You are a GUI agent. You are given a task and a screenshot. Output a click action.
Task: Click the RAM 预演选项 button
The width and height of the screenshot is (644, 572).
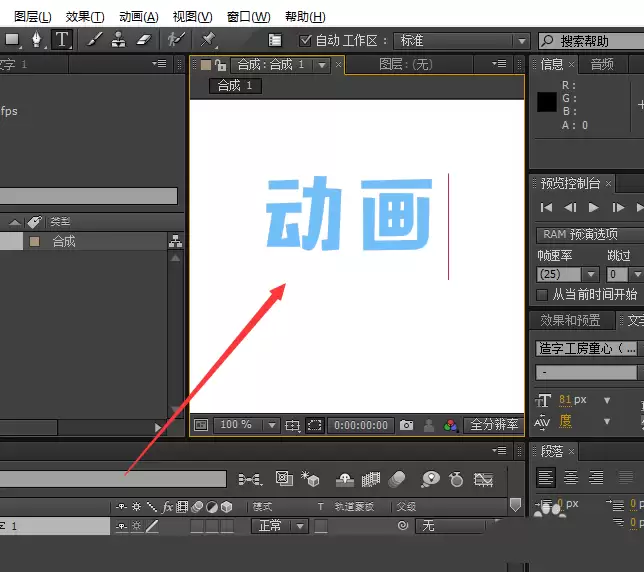(x=590, y=234)
